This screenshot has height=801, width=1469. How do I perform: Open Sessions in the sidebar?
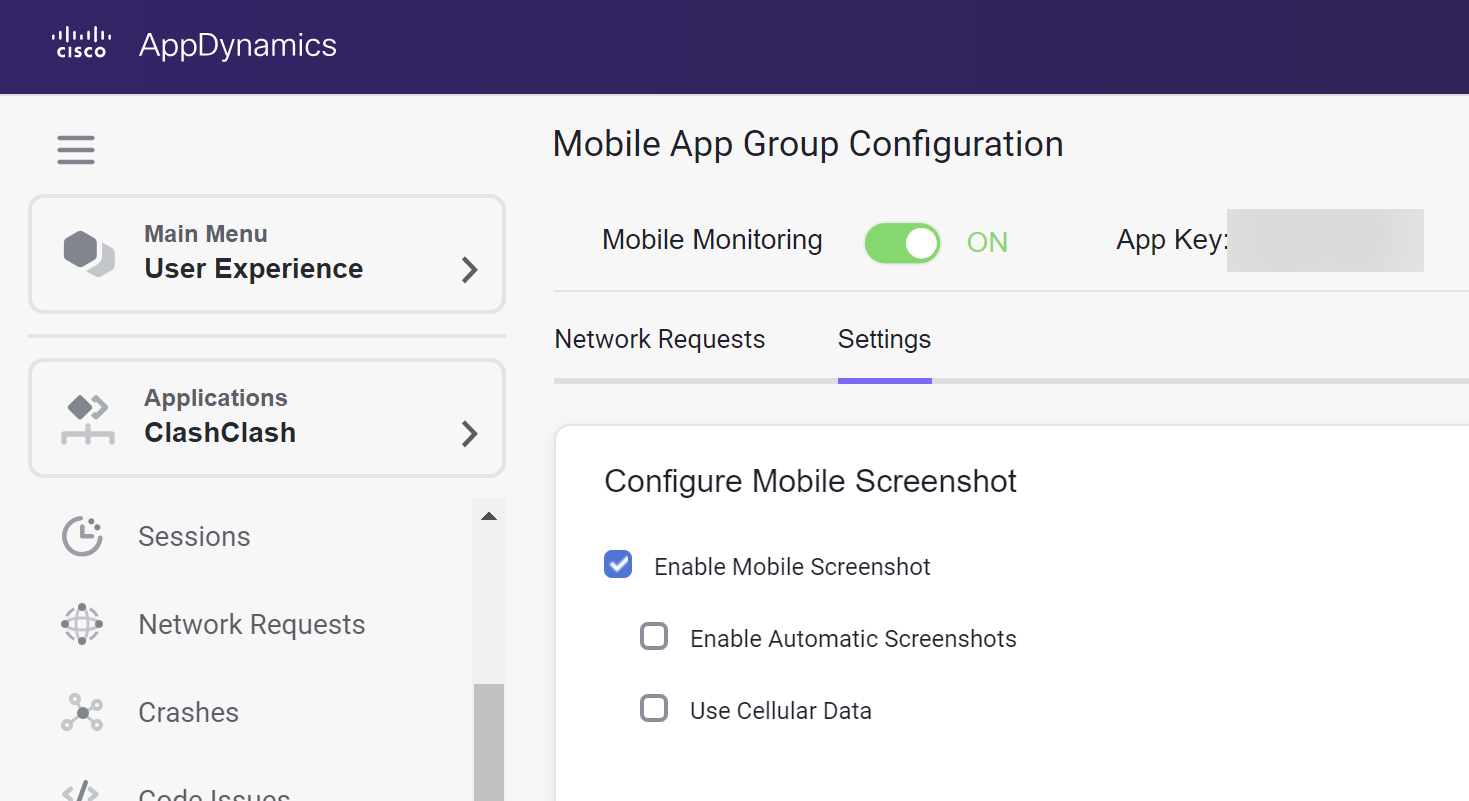tap(194, 537)
